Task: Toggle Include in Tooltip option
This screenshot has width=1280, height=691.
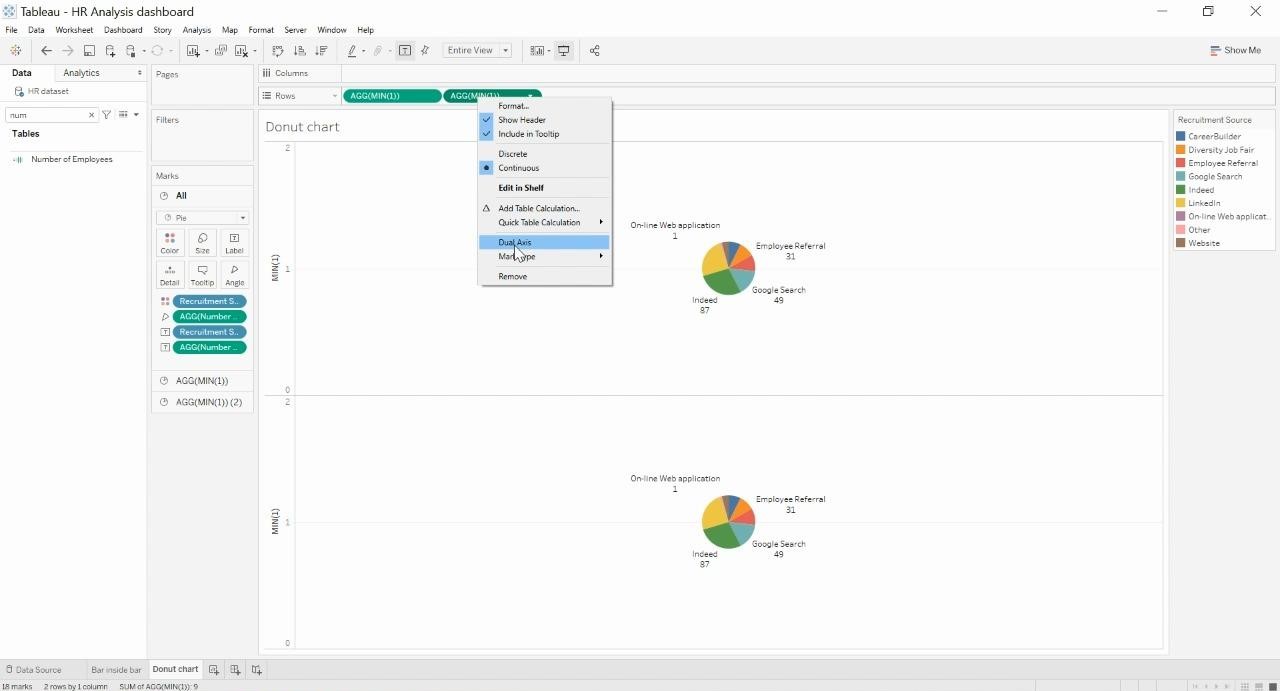Action: [545, 134]
